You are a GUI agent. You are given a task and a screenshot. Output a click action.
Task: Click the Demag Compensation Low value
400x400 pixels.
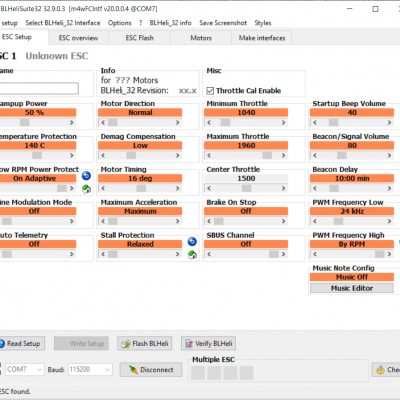click(140, 145)
